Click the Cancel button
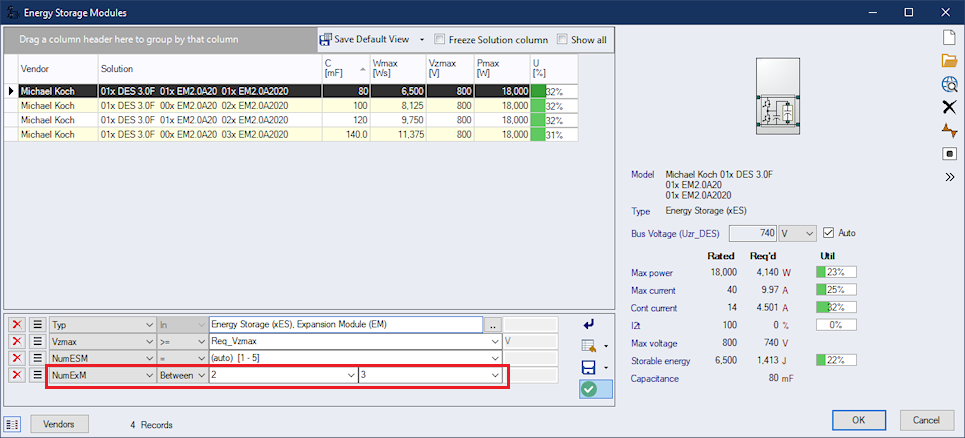This screenshot has width=965, height=438. click(x=926, y=420)
